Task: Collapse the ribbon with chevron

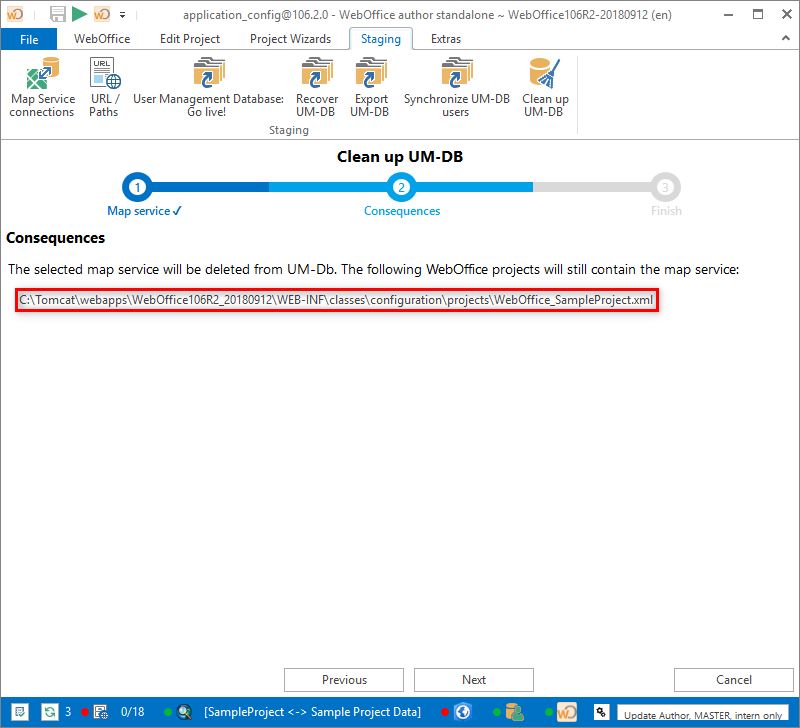Action: [786, 38]
